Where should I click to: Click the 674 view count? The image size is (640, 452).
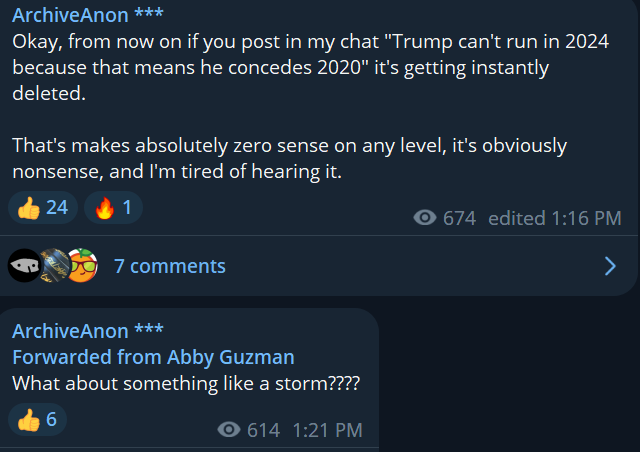[x=460, y=218]
